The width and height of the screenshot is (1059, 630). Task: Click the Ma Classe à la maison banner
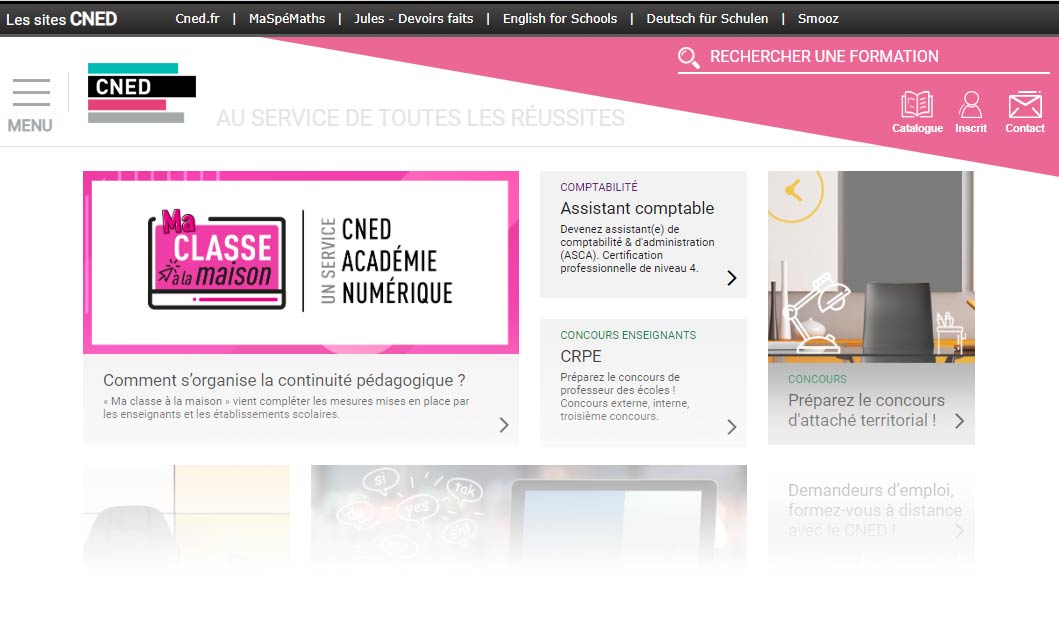pyautogui.click(x=301, y=262)
